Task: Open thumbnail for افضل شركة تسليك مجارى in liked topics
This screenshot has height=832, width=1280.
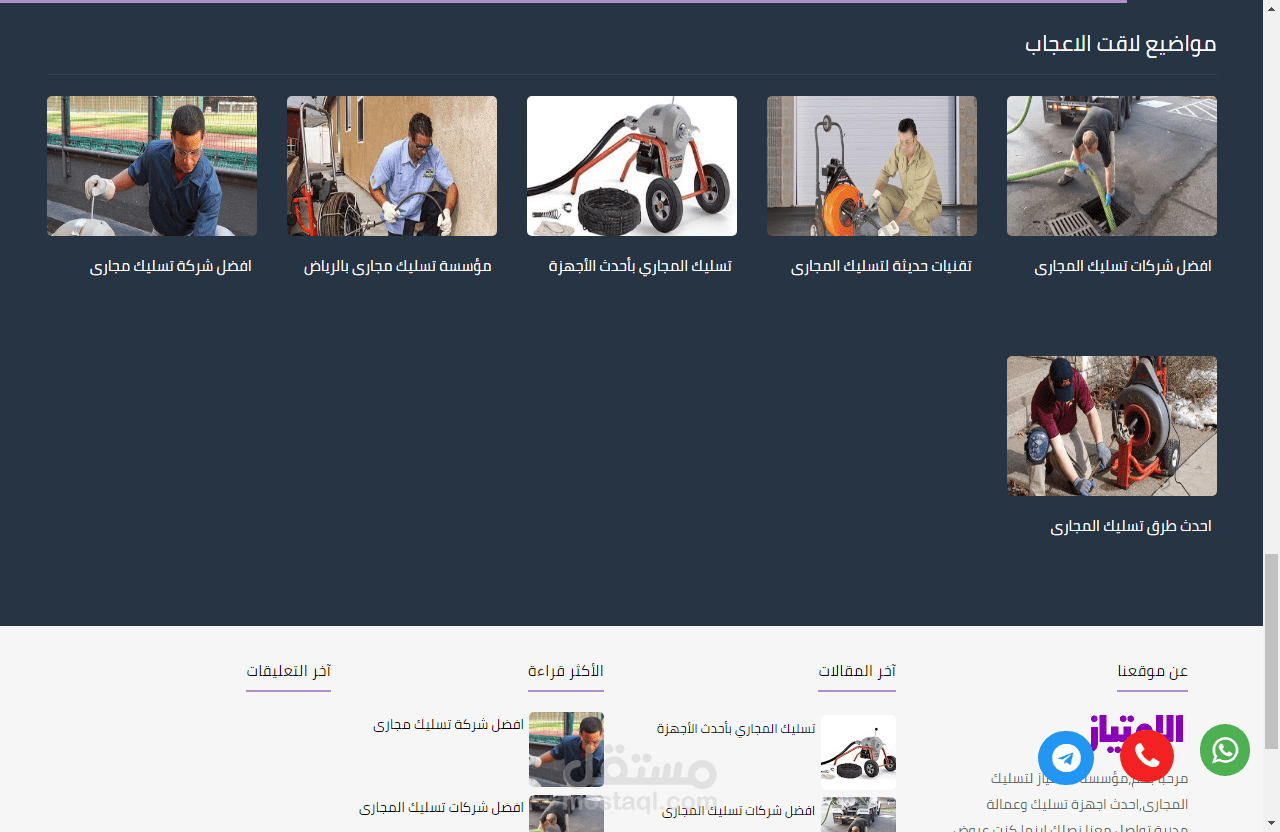Action: click(152, 166)
